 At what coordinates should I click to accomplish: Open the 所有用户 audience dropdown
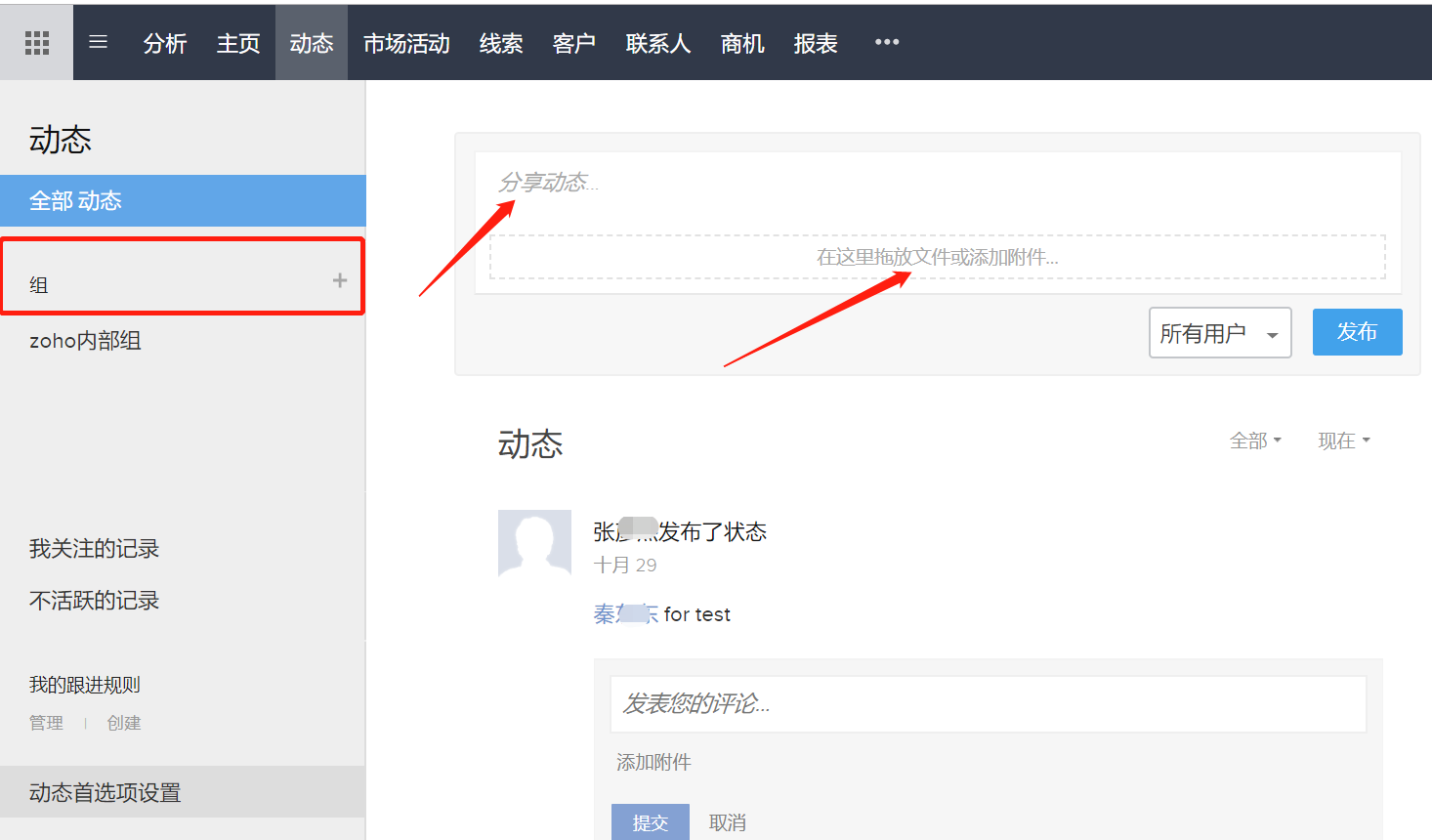pos(1219,332)
